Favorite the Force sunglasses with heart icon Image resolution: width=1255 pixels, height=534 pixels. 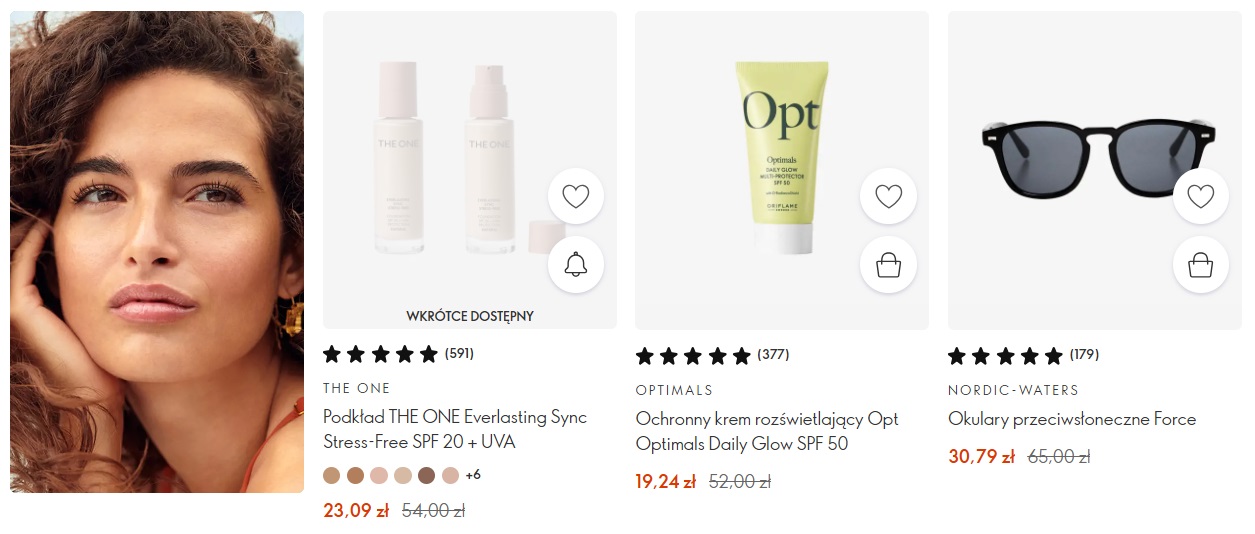1200,196
